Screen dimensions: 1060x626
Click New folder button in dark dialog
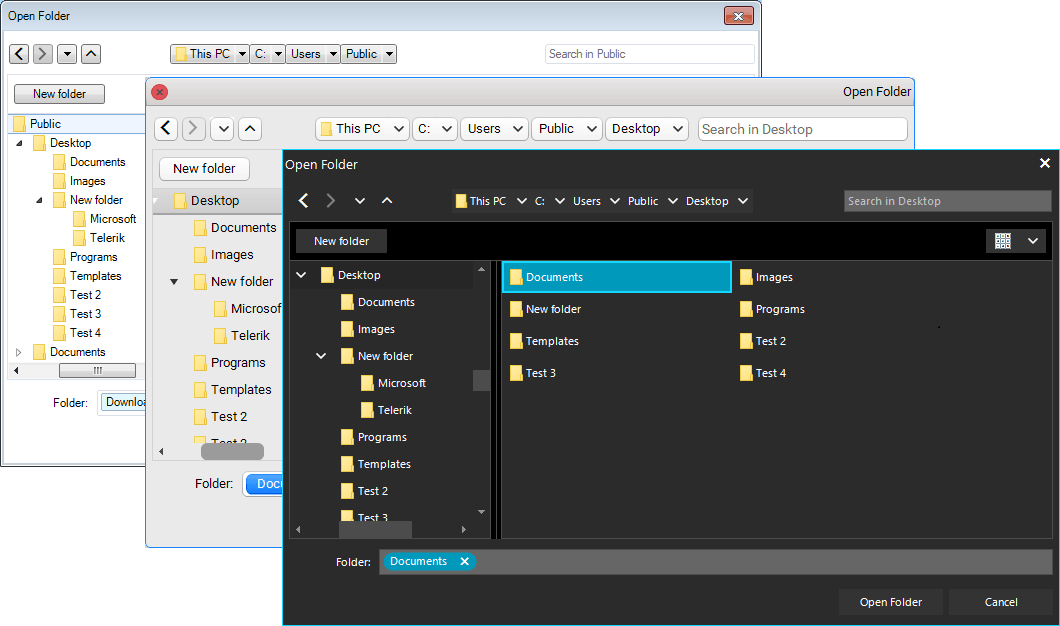tap(341, 241)
